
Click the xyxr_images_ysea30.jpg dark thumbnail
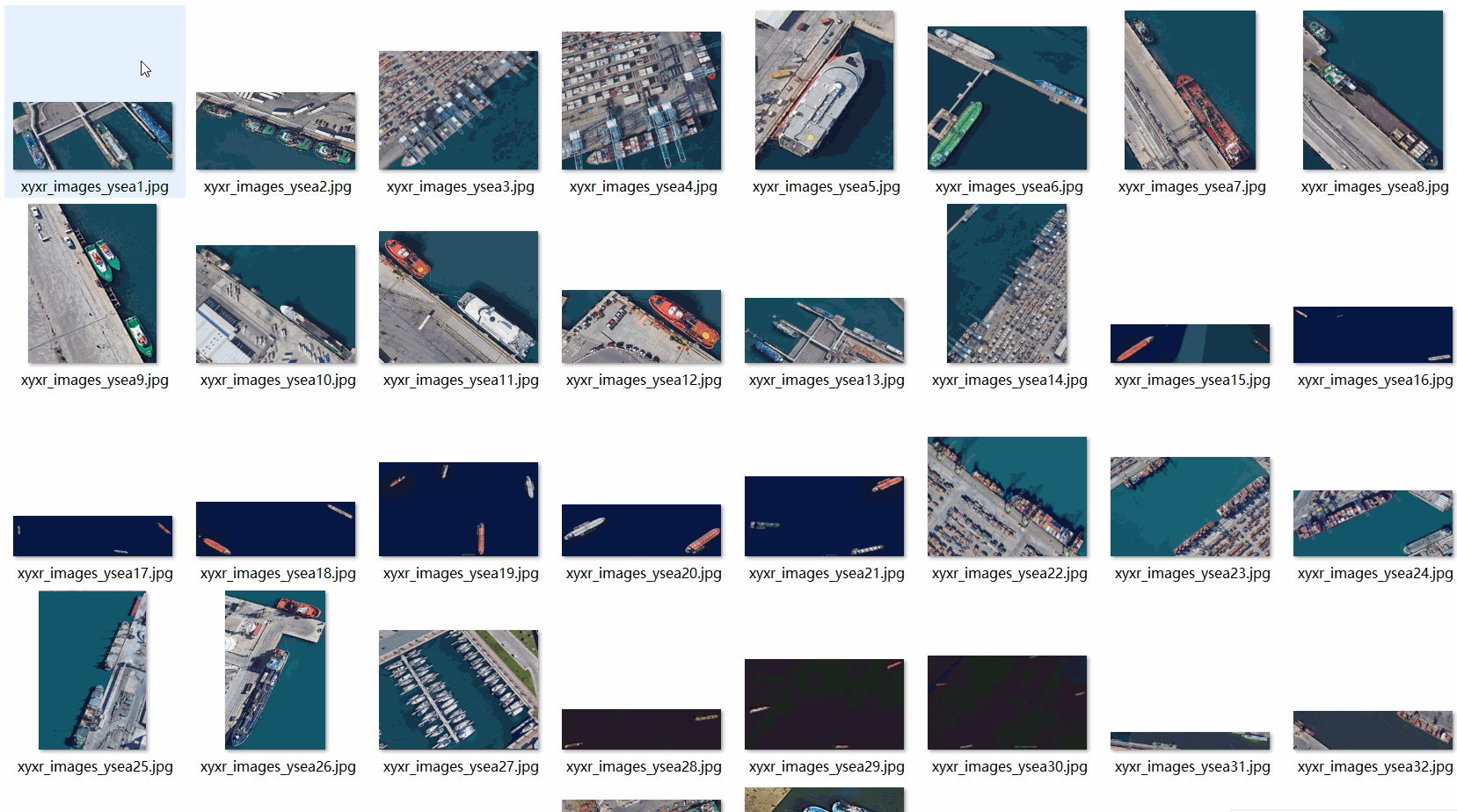pyautogui.click(x=1007, y=703)
